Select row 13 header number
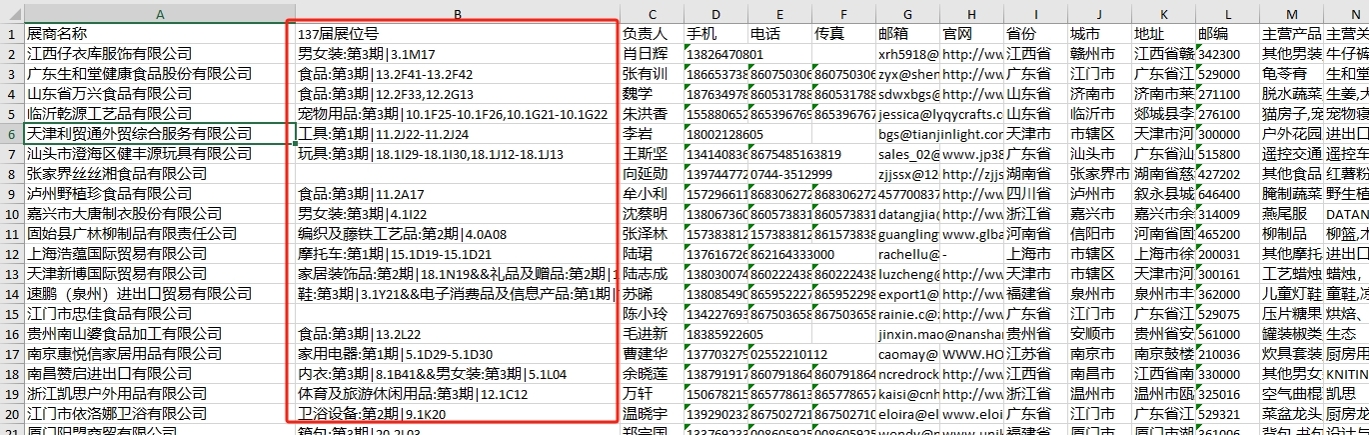The width and height of the screenshot is (1369, 435). (x=11, y=273)
